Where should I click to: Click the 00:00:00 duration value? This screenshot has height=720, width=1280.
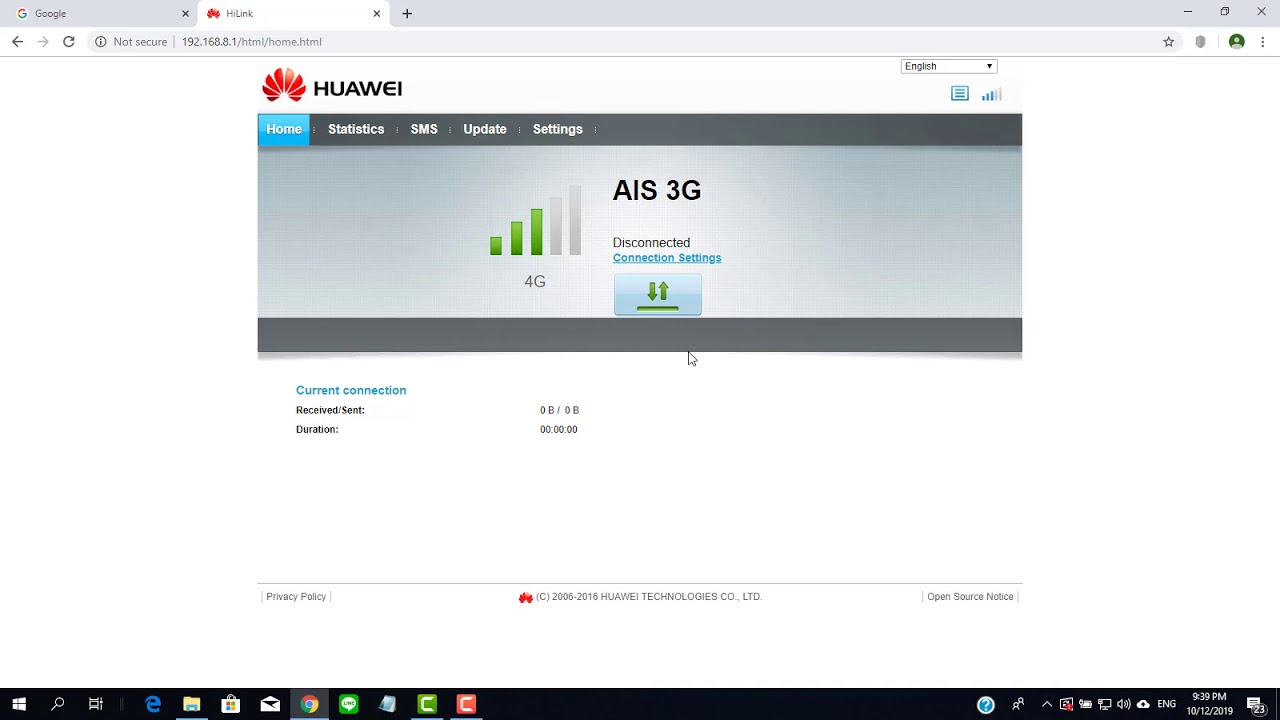559,429
